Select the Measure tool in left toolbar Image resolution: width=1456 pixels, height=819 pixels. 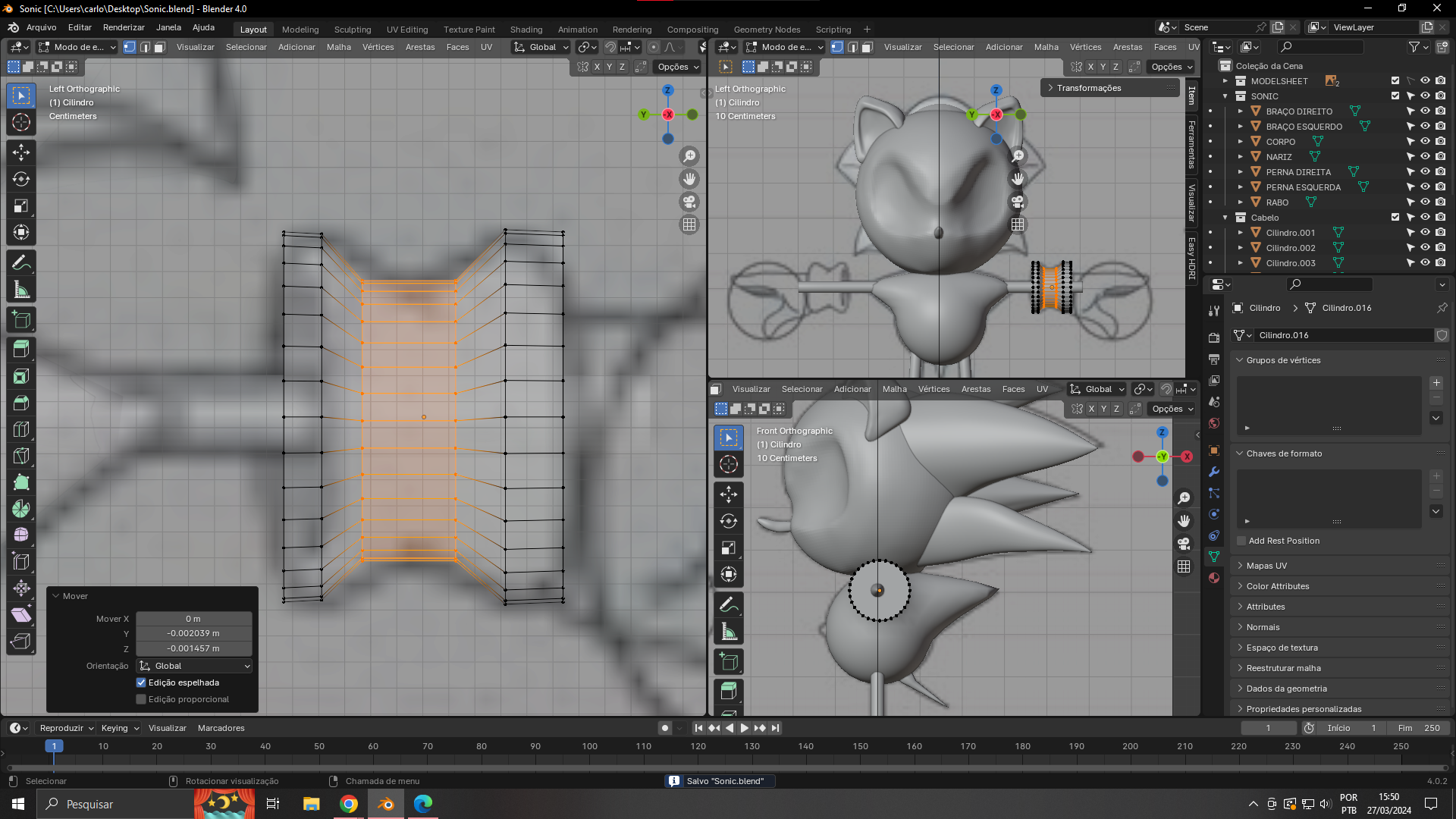21,290
